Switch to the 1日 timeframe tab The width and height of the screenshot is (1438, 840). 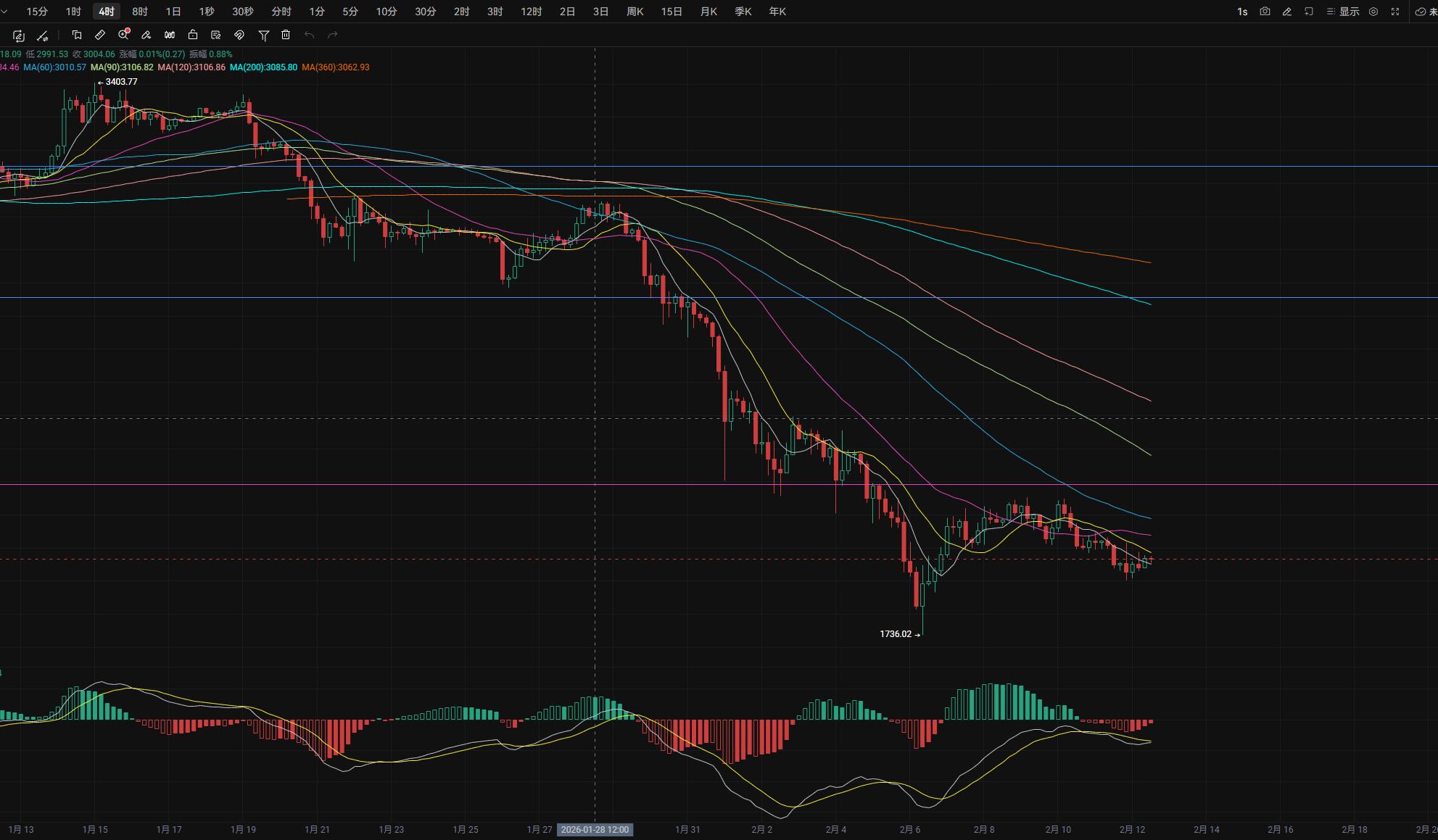[x=173, y=12]
